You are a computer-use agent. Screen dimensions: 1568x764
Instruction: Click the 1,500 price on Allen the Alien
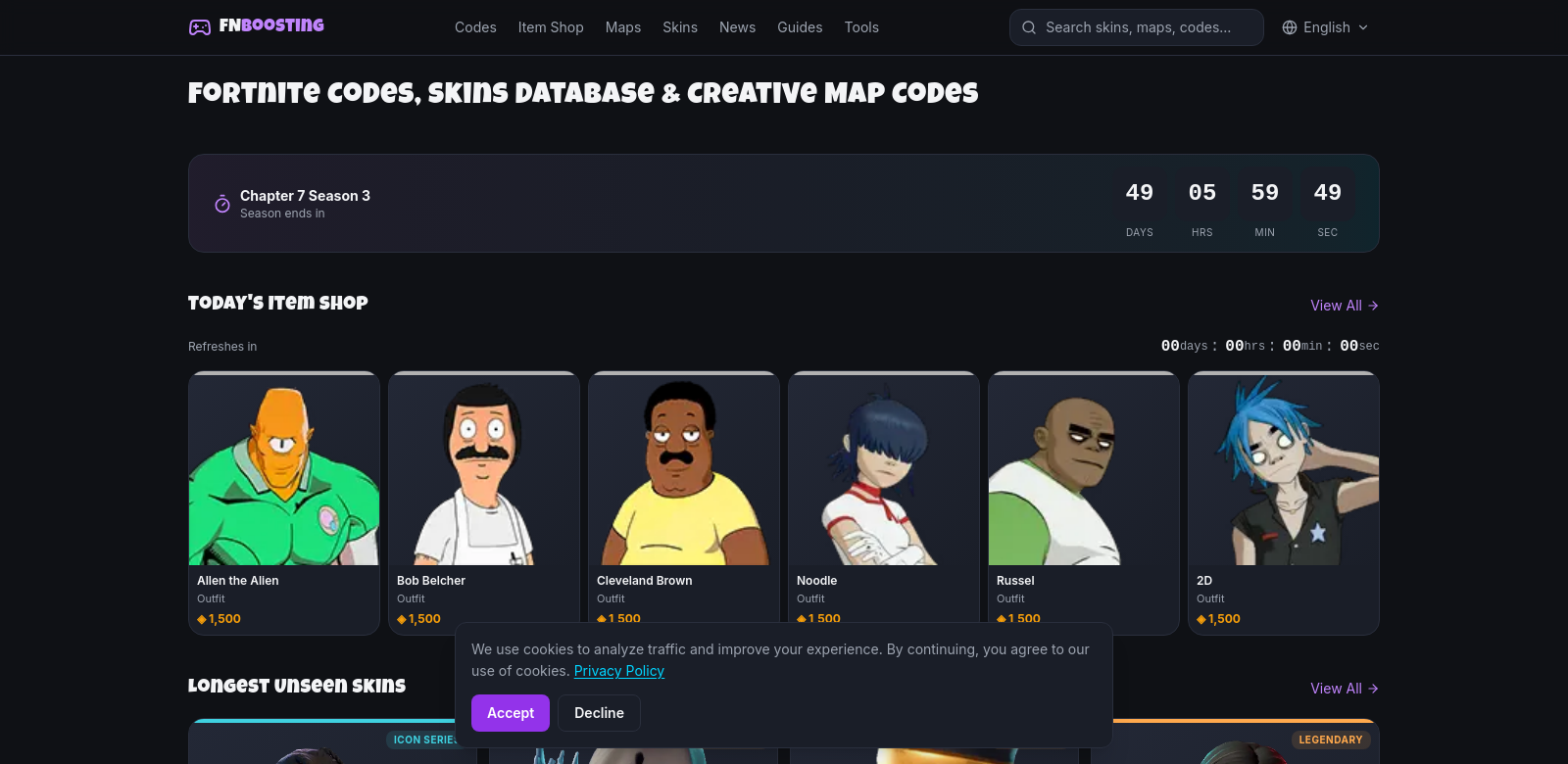(x=224, y=619)
